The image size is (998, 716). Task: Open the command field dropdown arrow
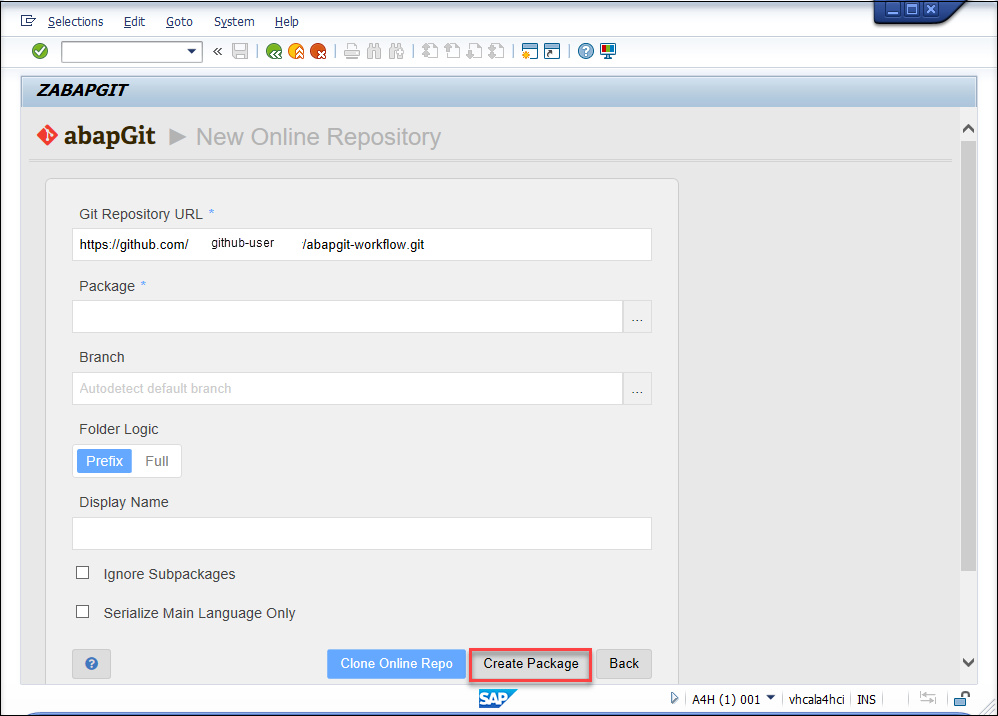tap(192, 52)
